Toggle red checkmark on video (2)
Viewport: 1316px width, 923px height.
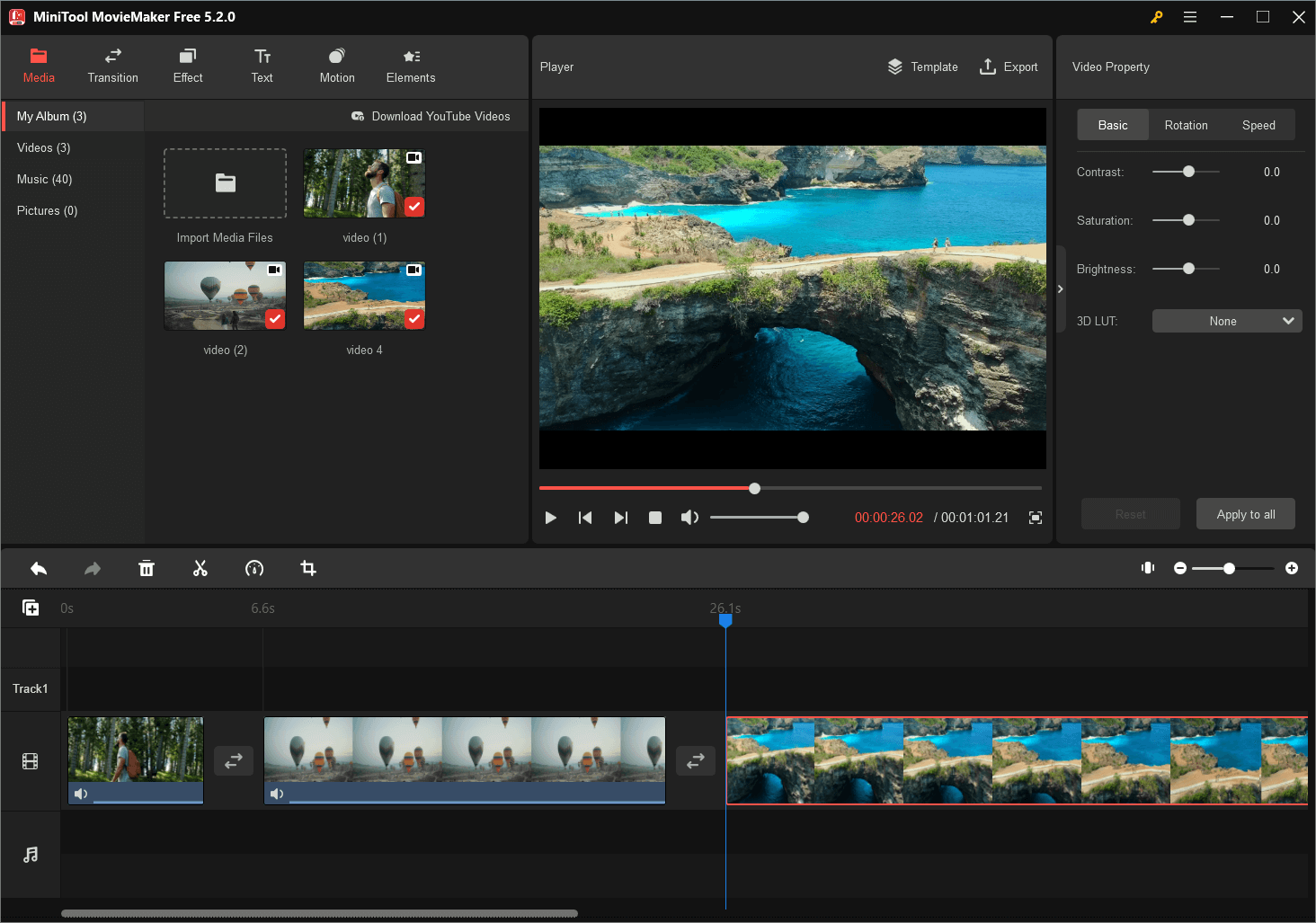[x=275, y=319]
